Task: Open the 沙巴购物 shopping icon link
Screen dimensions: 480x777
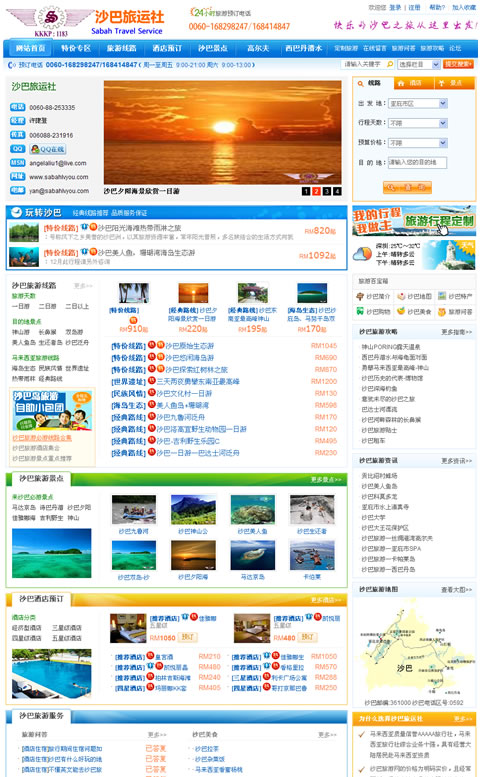Action: point(373,312)
